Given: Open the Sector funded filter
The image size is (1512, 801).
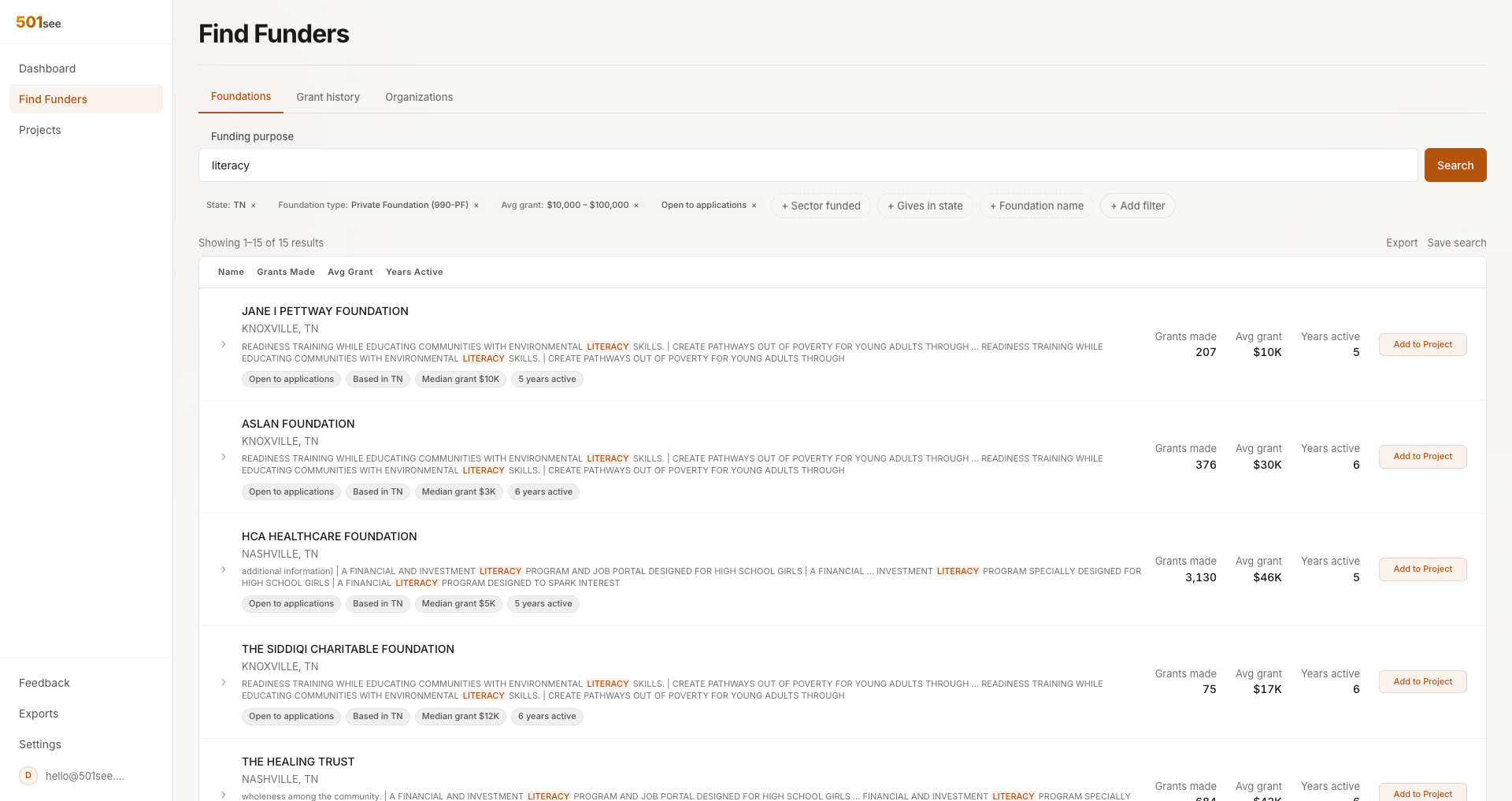Looking at the screenshot, I should coord(821,206).
